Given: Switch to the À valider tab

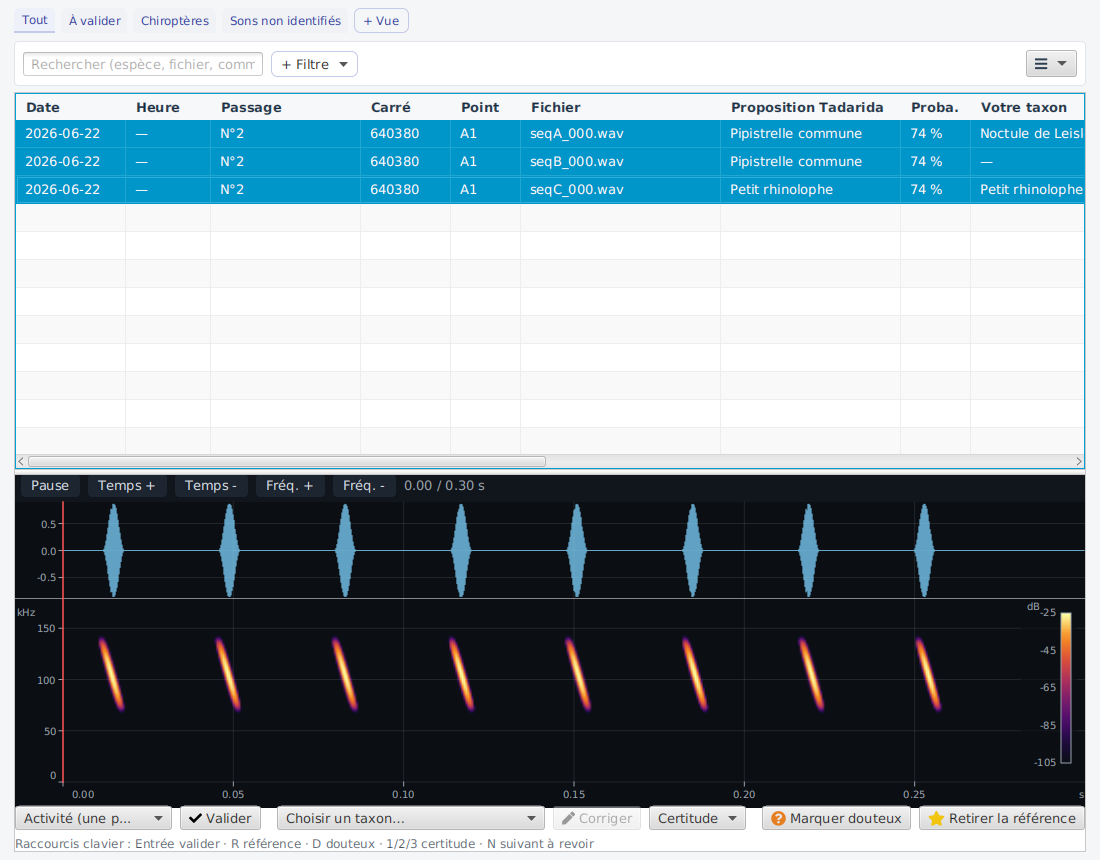Looking at the screenshot, I should [x=95, y=20].
